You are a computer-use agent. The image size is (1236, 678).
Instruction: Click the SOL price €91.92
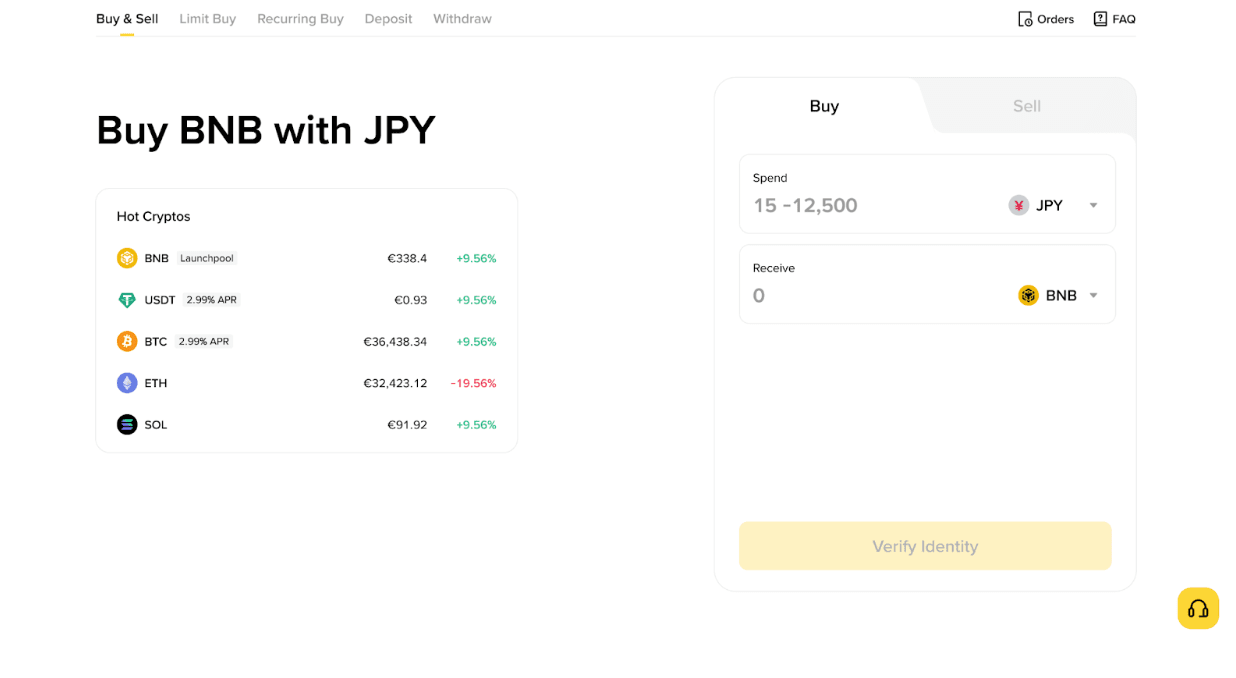click(407, 425)
